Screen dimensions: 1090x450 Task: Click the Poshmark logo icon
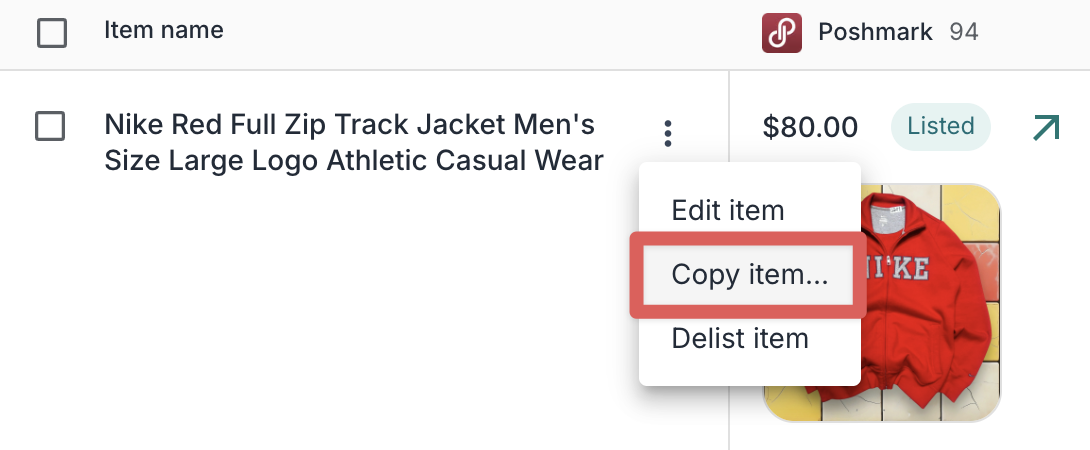(781, 33)
